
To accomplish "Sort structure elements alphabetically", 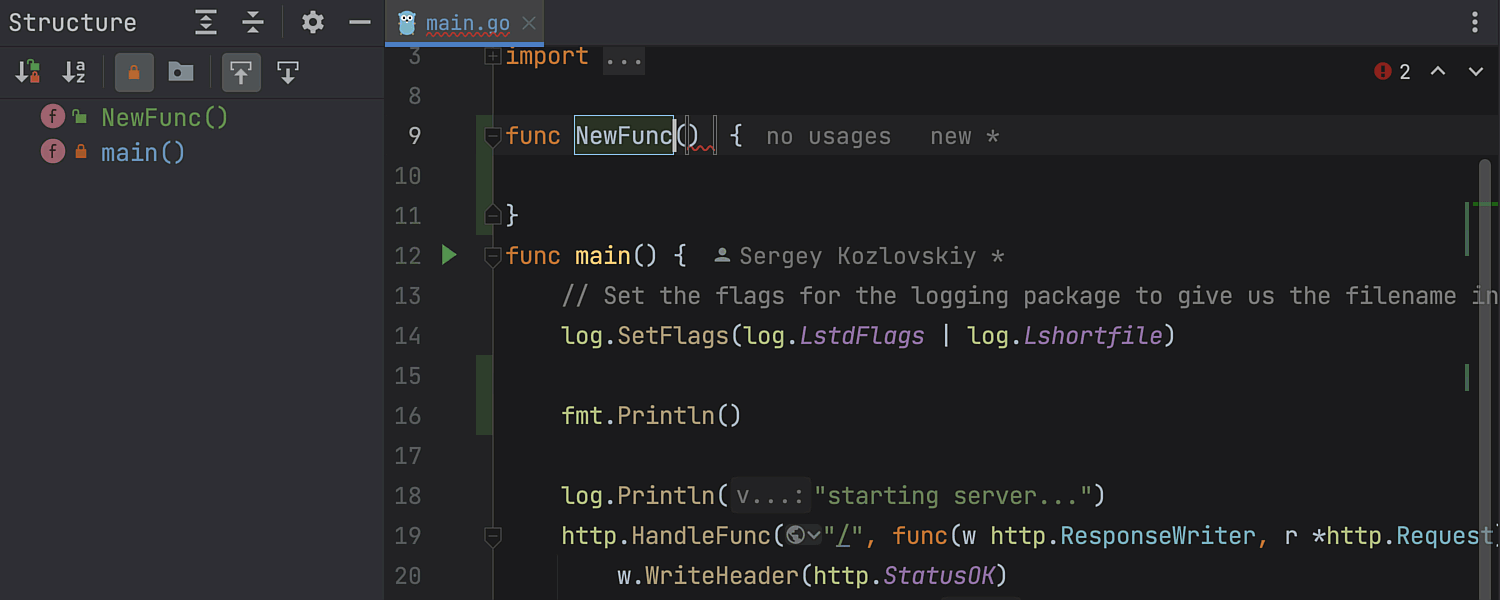I will click(x=74, y=72).
